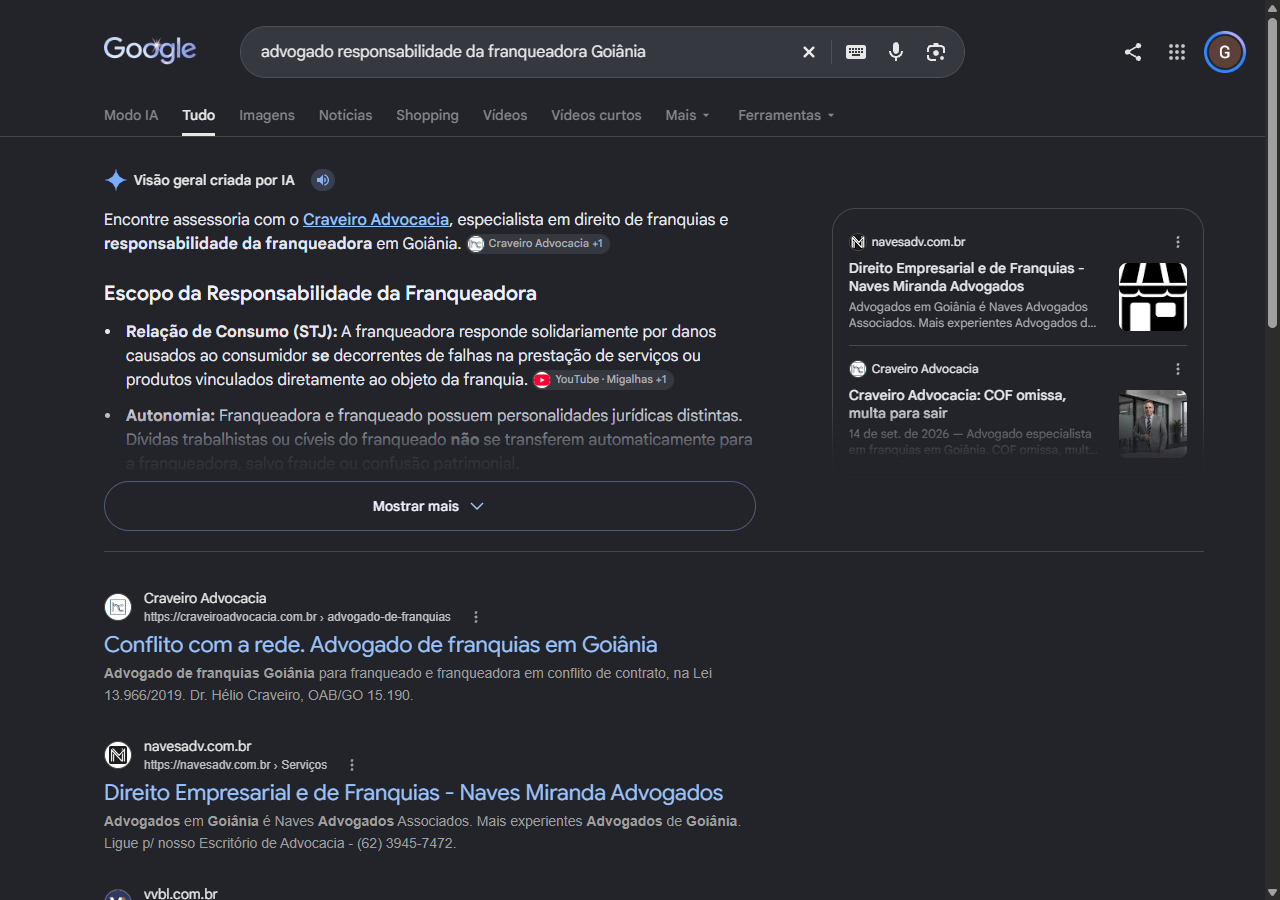Switch to the Vídeos tab
The width and height of the screenshot is (1280, 900).
coord(505,115)
